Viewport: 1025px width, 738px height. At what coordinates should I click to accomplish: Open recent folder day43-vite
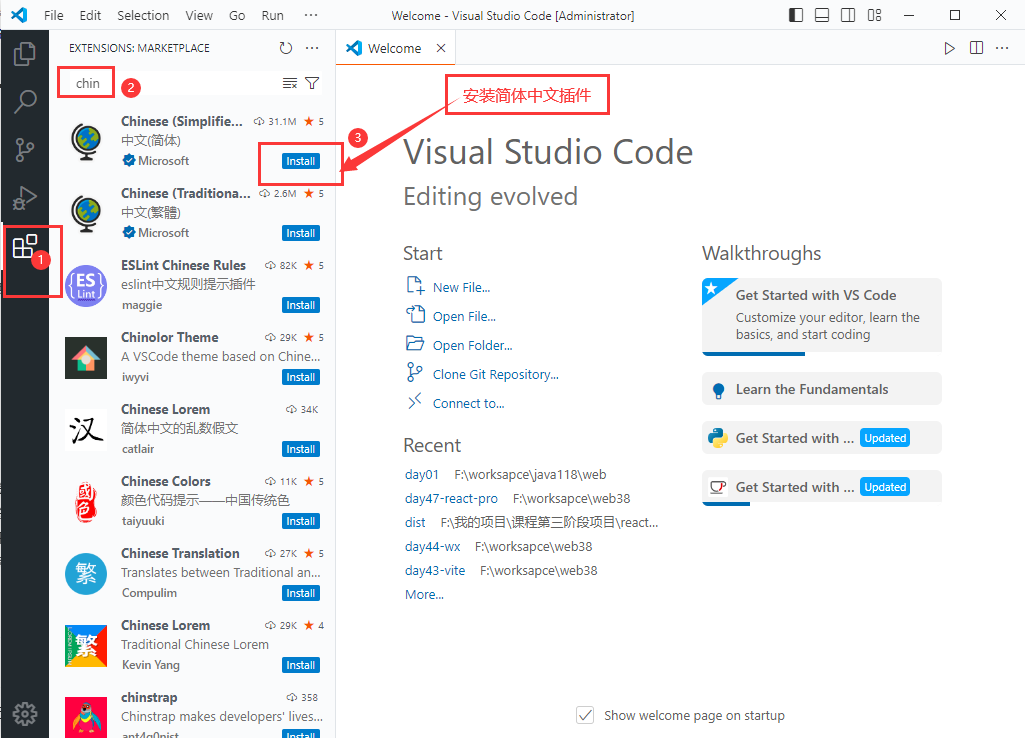pyautogui.click(x=435, y=571)
